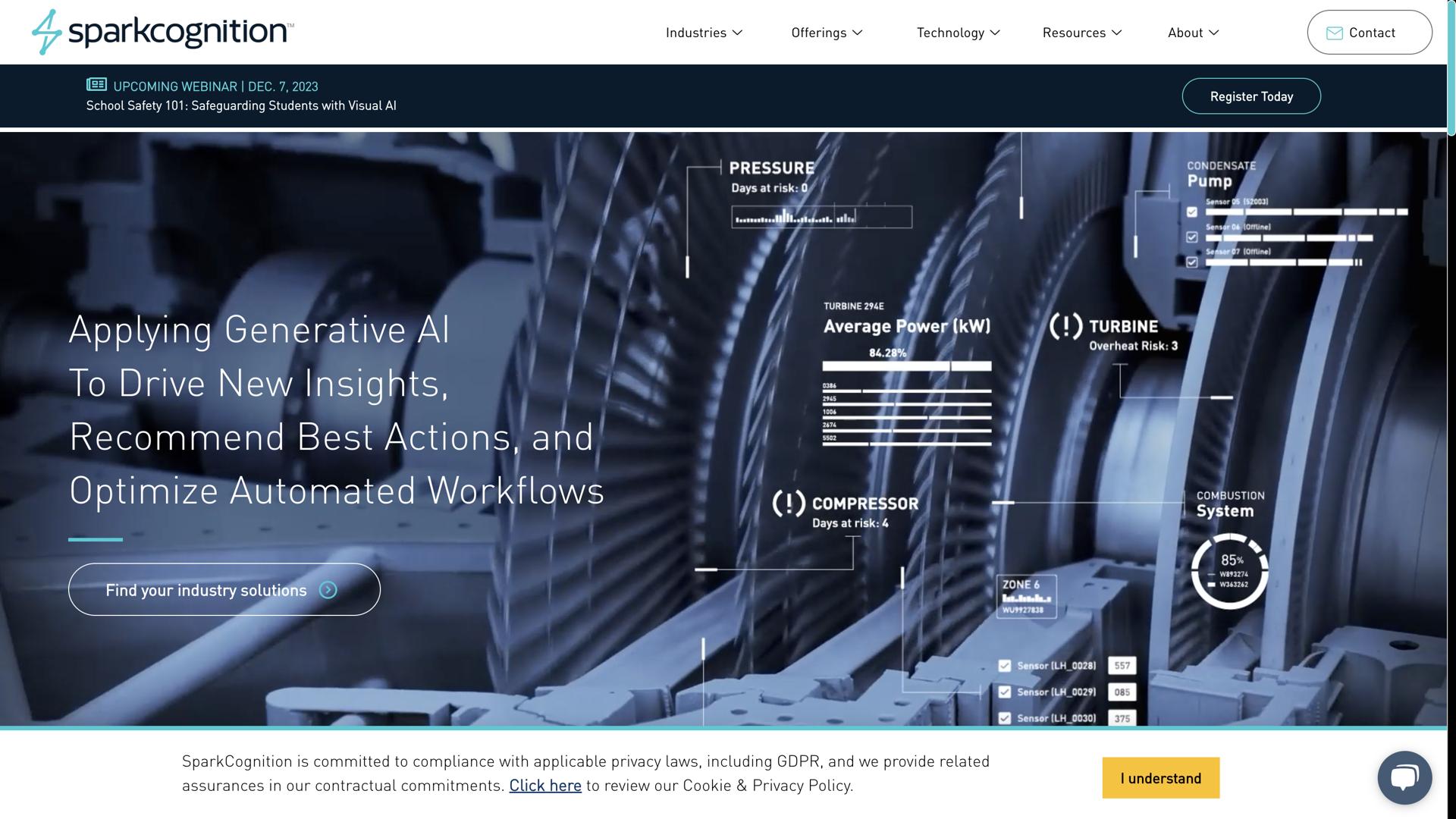Click the Average Power 84.28% progress bar
This screenshot has height=819, width=1456.
coord(906,366)
